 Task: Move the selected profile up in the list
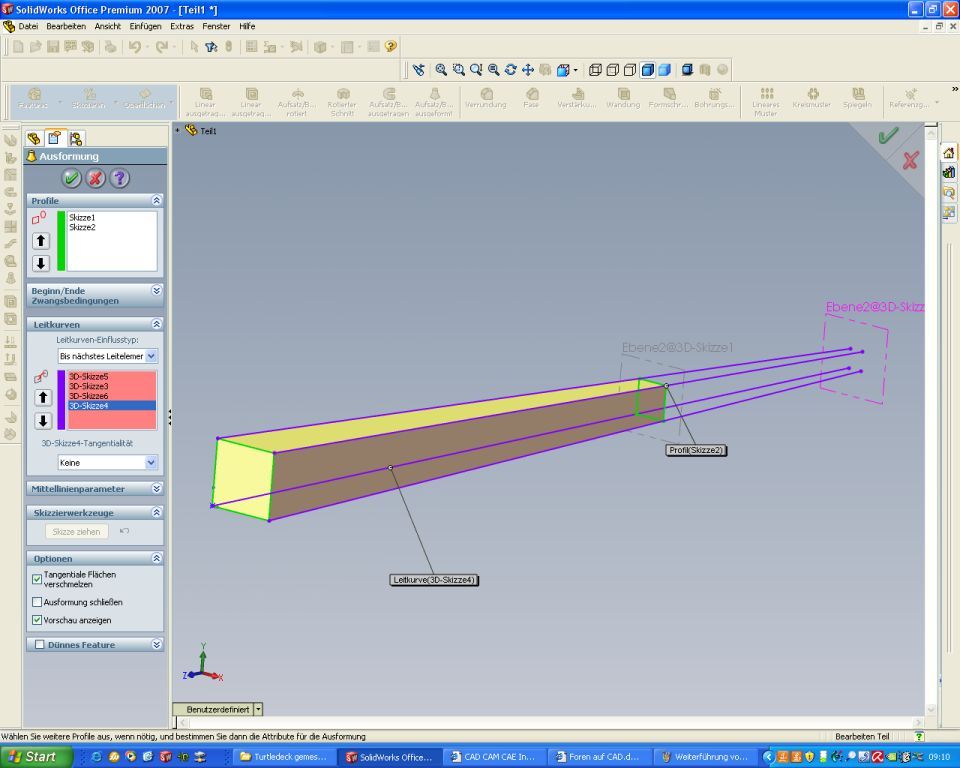[41, 241]
